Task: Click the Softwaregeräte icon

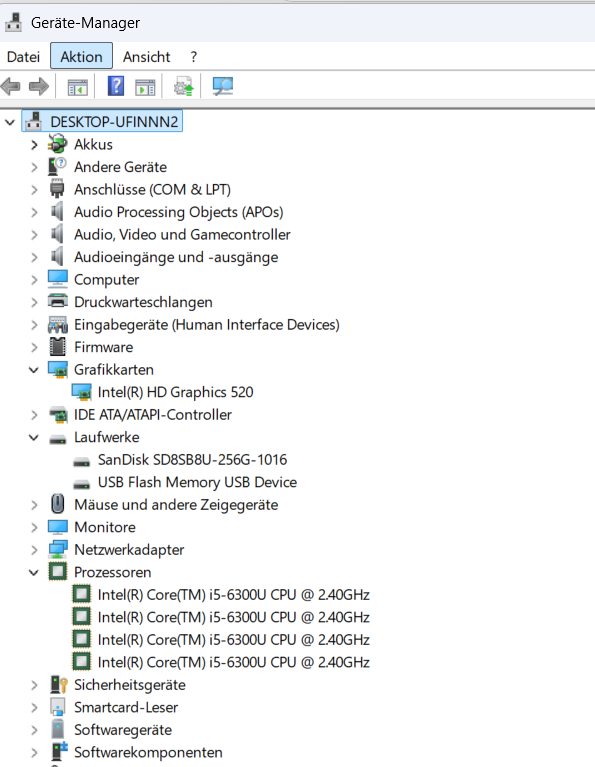Action: [58, 729]
